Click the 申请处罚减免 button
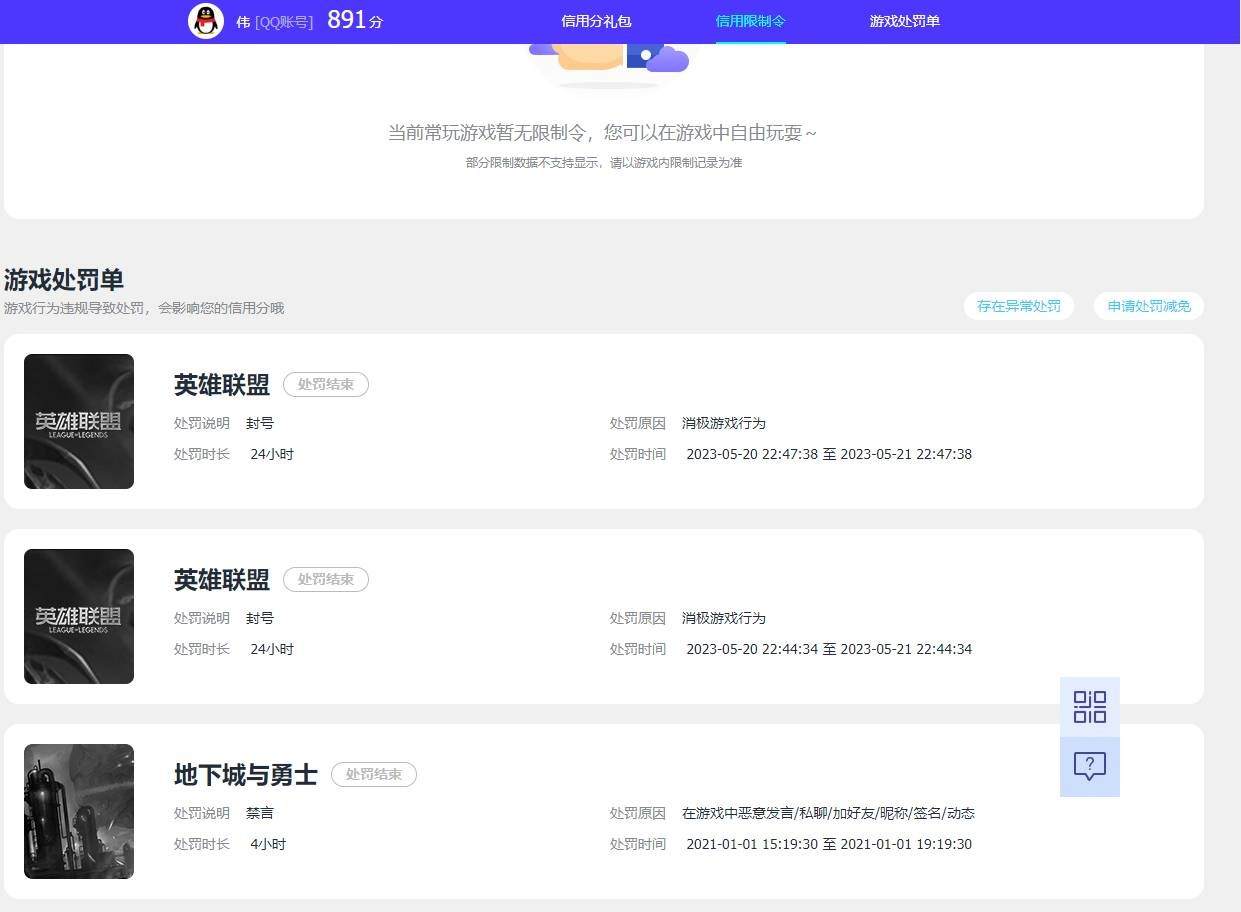This screenshot has height=912, width=1241. pos(1149,306)
